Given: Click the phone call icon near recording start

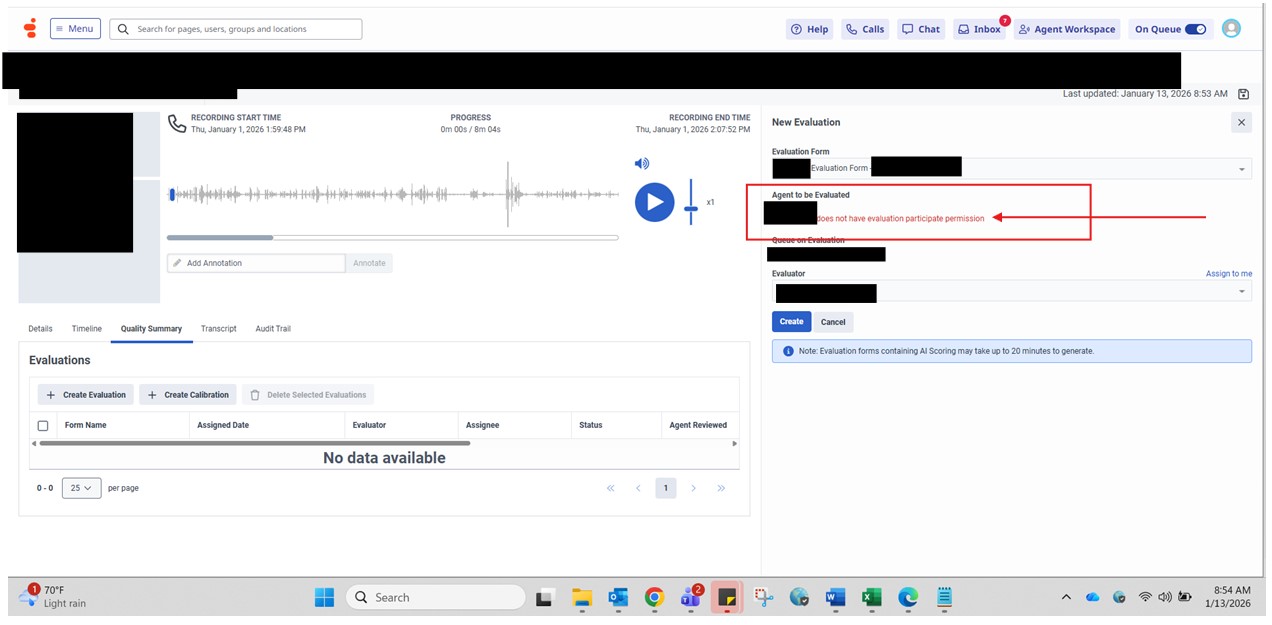Looking at the screenshot, I should [177, 123].
